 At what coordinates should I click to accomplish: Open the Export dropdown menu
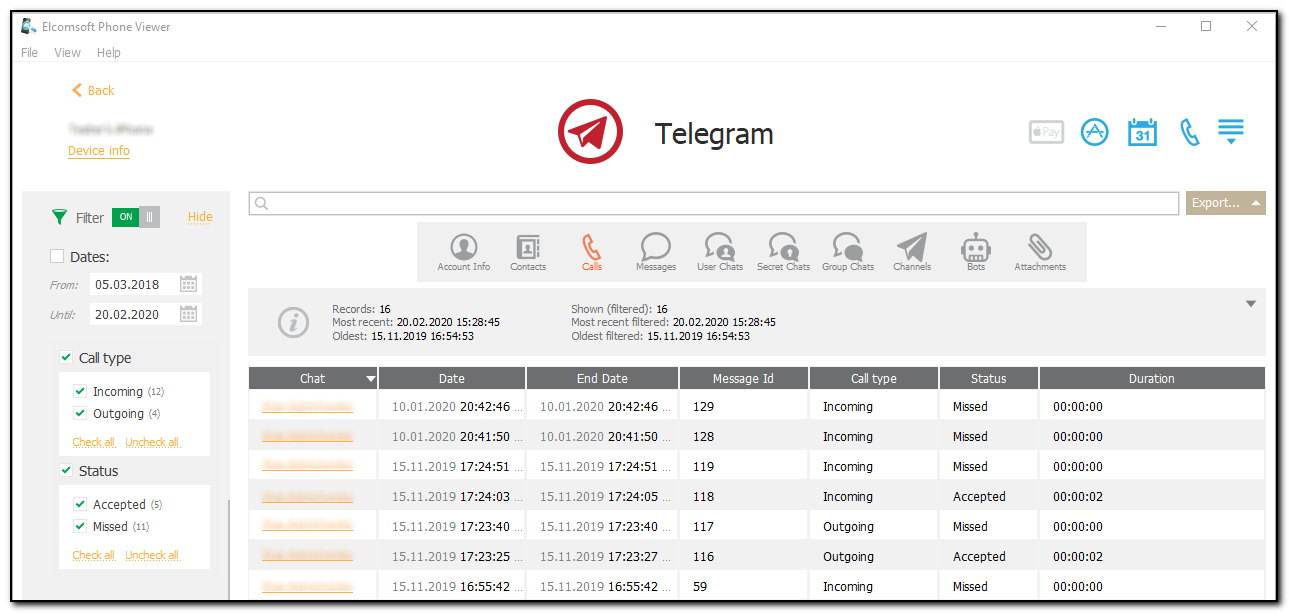(x=1225, y=203)
